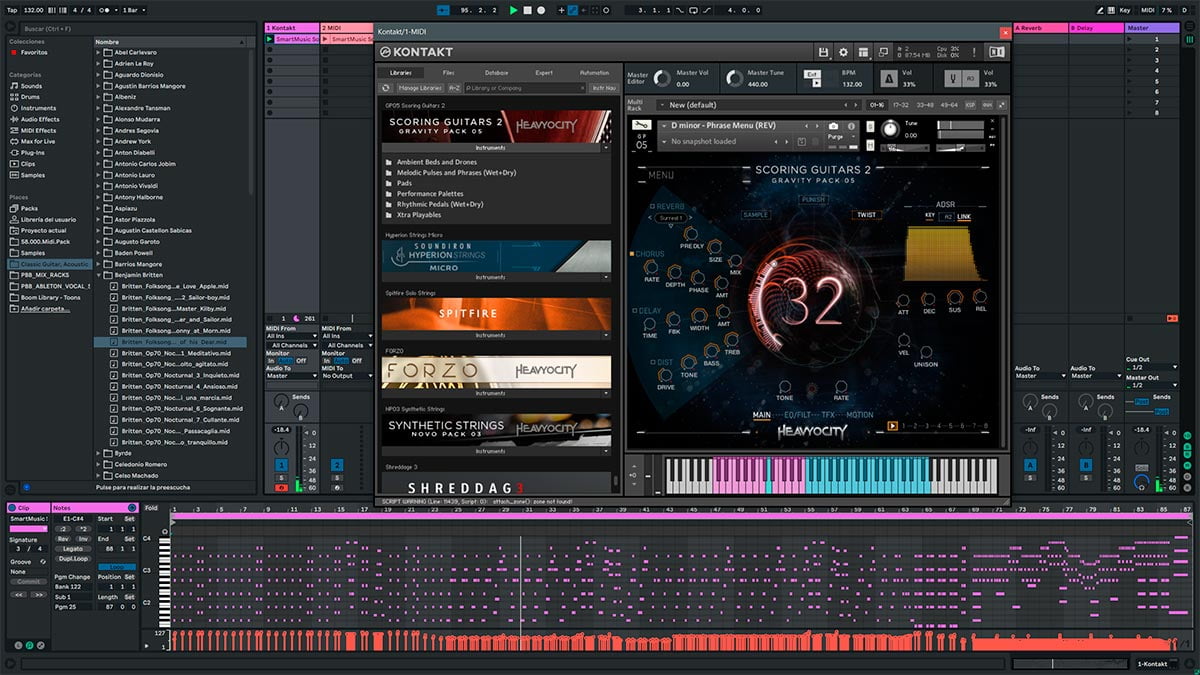Open the Samples browser category
The width and height of the screenshot is (1200, 675).
click(32, 175)
